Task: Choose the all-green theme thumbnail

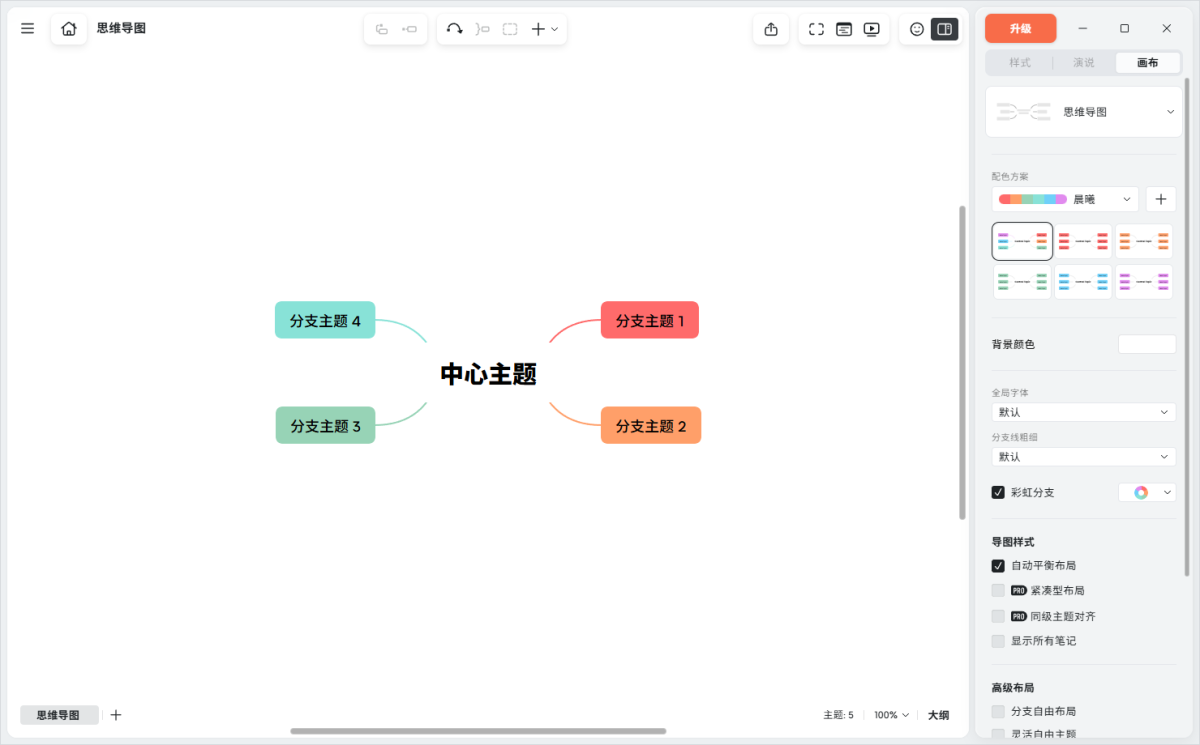Action: [x=1022, y=282]
